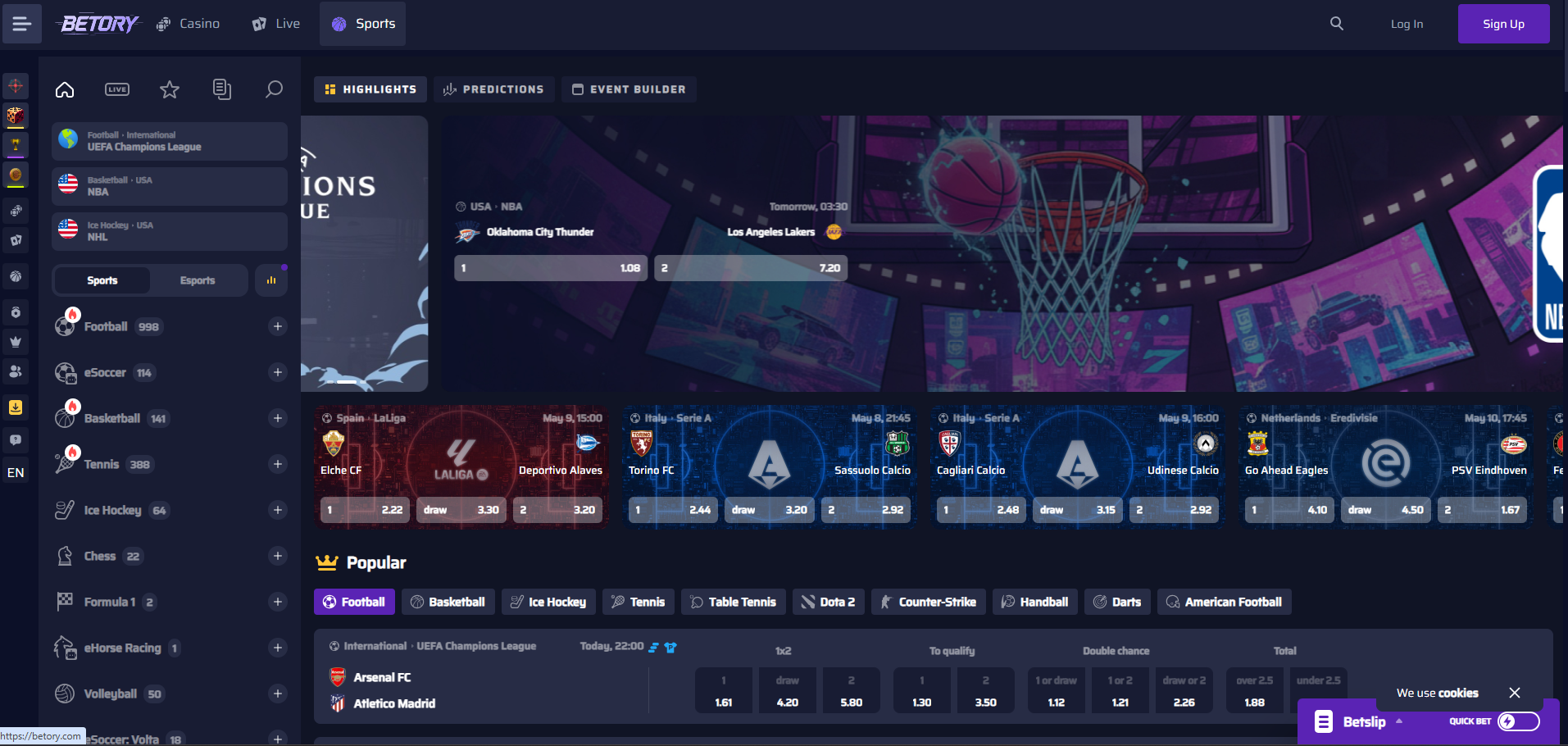Viewport: 1568px width, 746px height.
Task: Switch language via EN button
Action: tap(16, 473)
